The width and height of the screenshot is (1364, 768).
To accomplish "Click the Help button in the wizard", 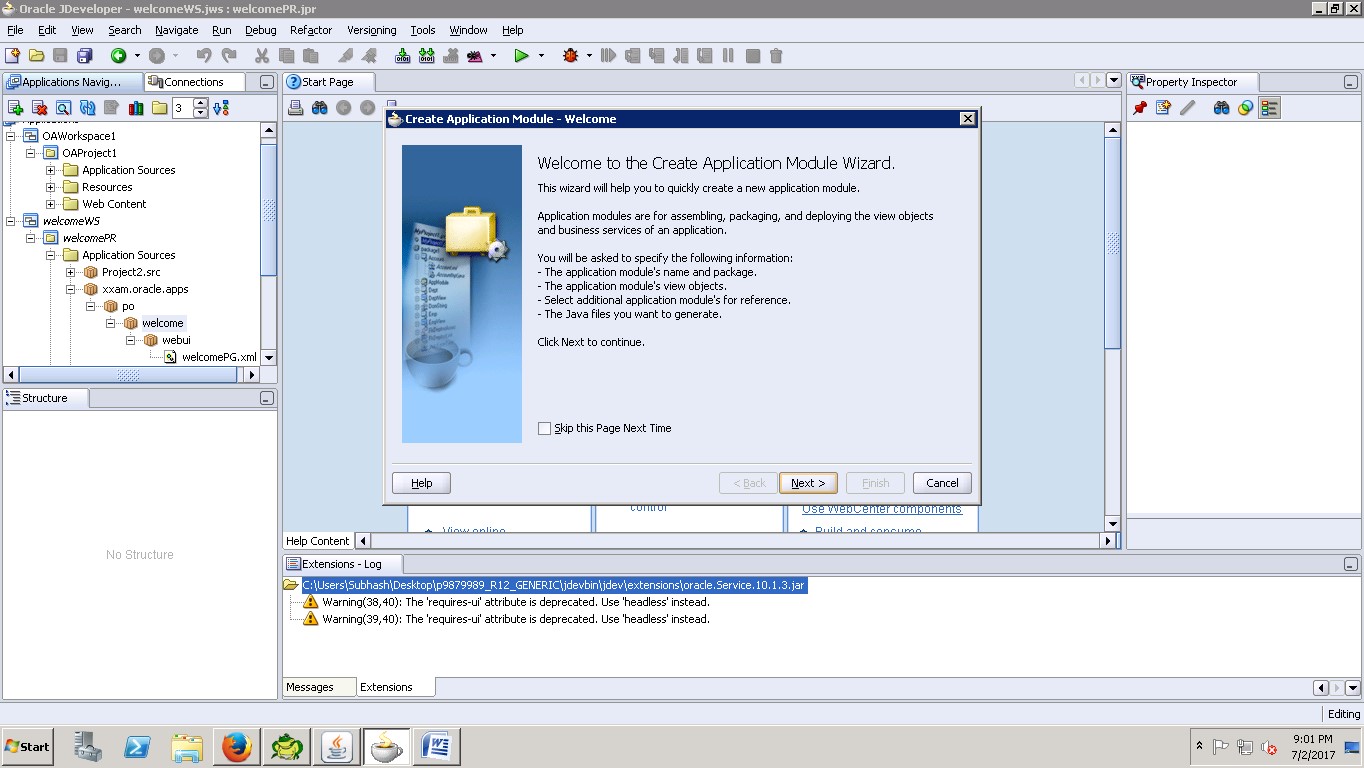I will pos(420,482).
